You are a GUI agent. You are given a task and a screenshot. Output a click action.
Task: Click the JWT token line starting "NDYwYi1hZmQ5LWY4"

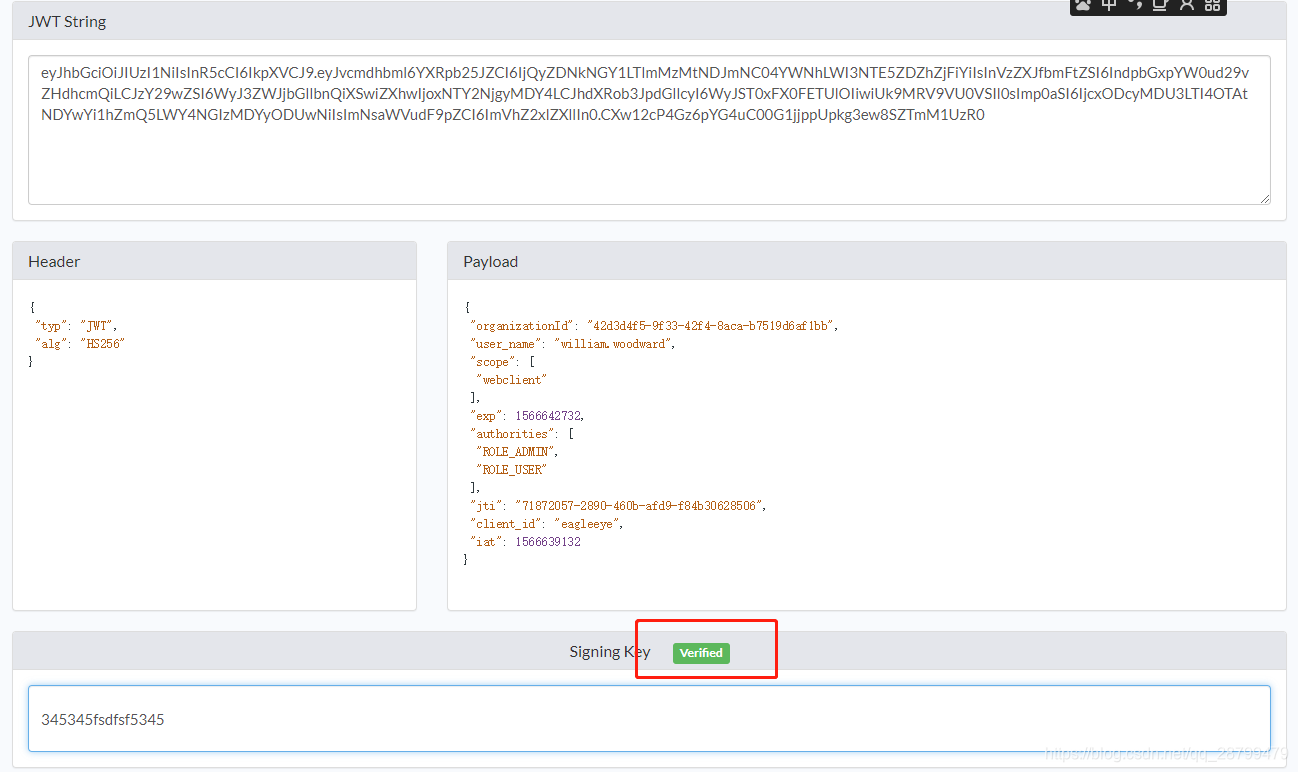(x=512, y=115)
